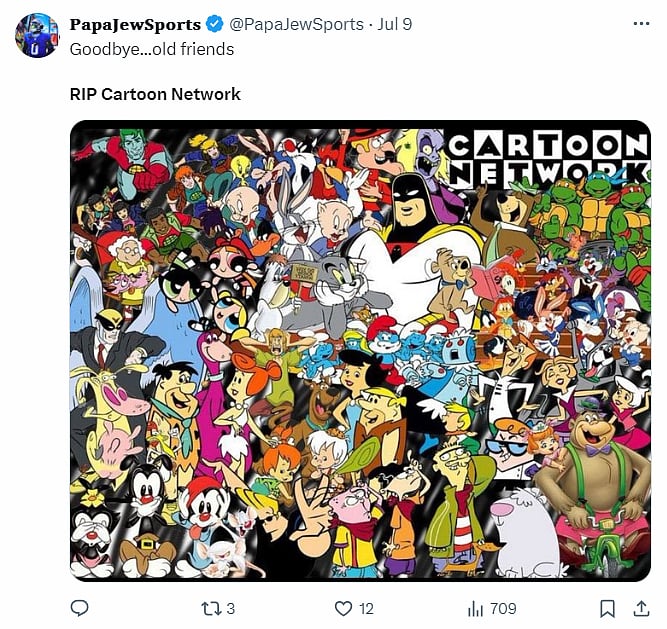
Task: Open PapaJewSports profile avatar
Action: click(37, 36)
